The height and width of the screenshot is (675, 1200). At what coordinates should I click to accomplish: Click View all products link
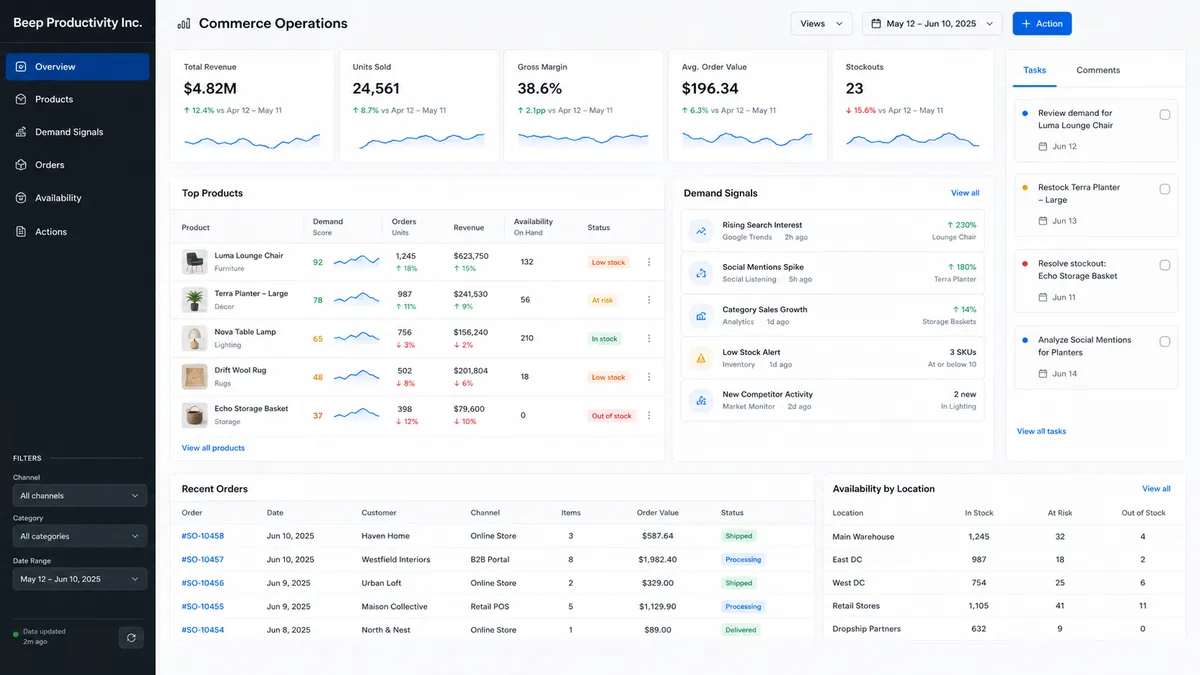[213, 448]
